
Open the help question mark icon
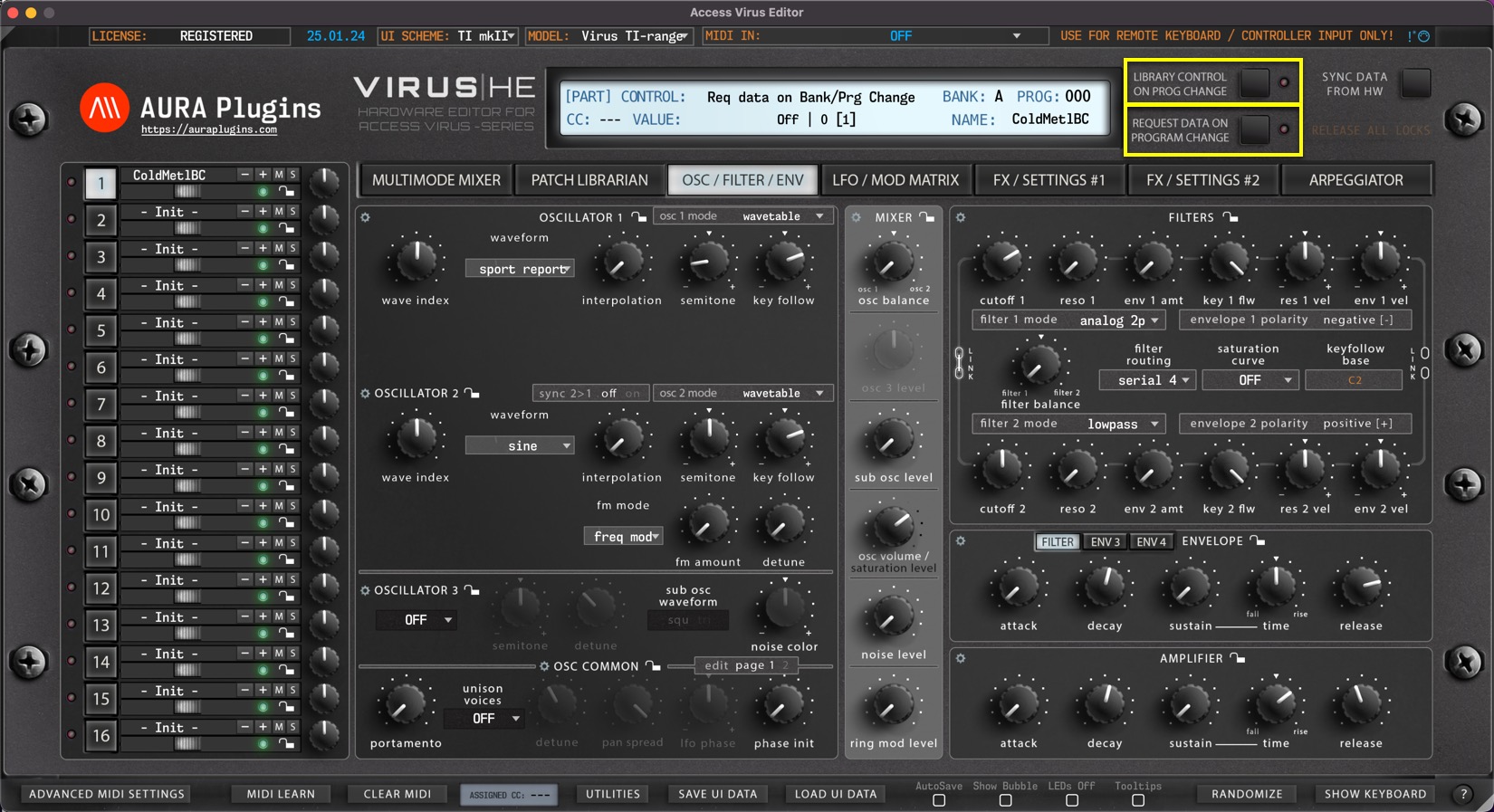point(1463,794)
